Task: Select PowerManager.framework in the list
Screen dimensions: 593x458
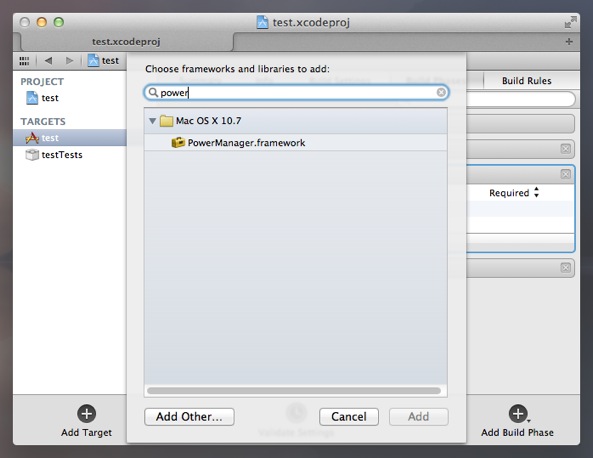Action: (x=295, y=143)
